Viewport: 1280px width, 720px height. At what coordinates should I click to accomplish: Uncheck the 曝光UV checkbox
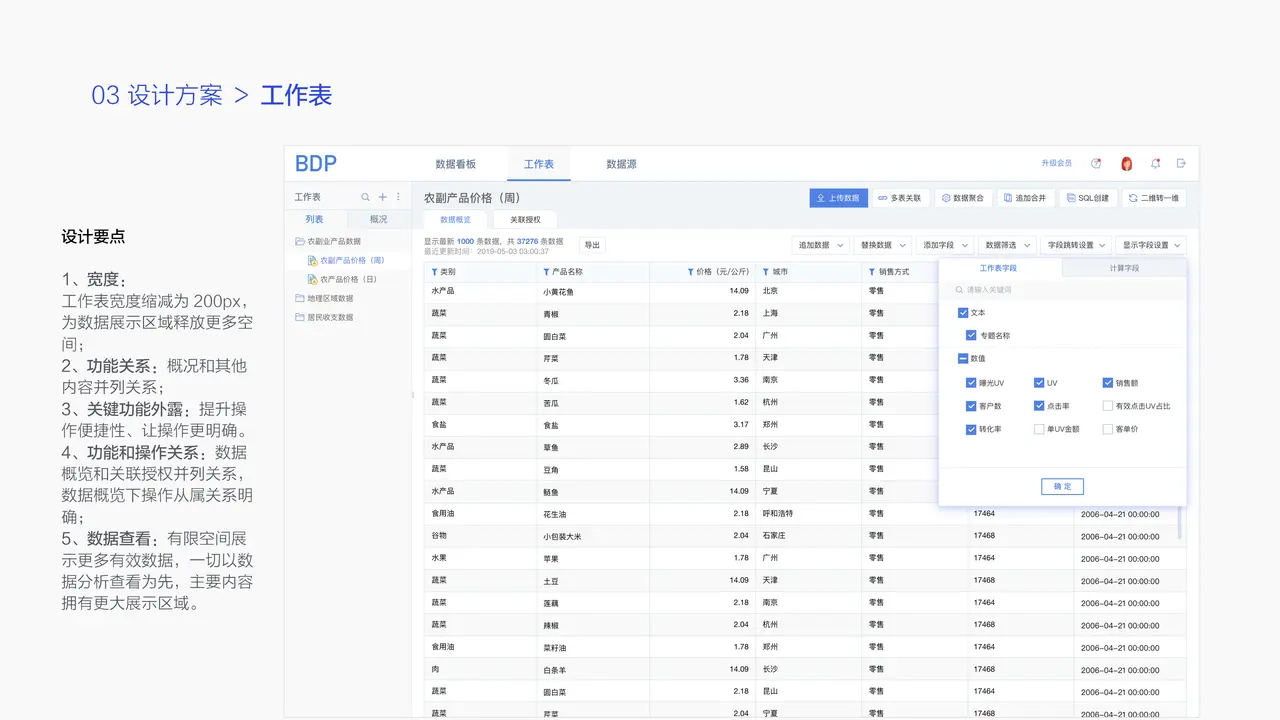(971, 383)
